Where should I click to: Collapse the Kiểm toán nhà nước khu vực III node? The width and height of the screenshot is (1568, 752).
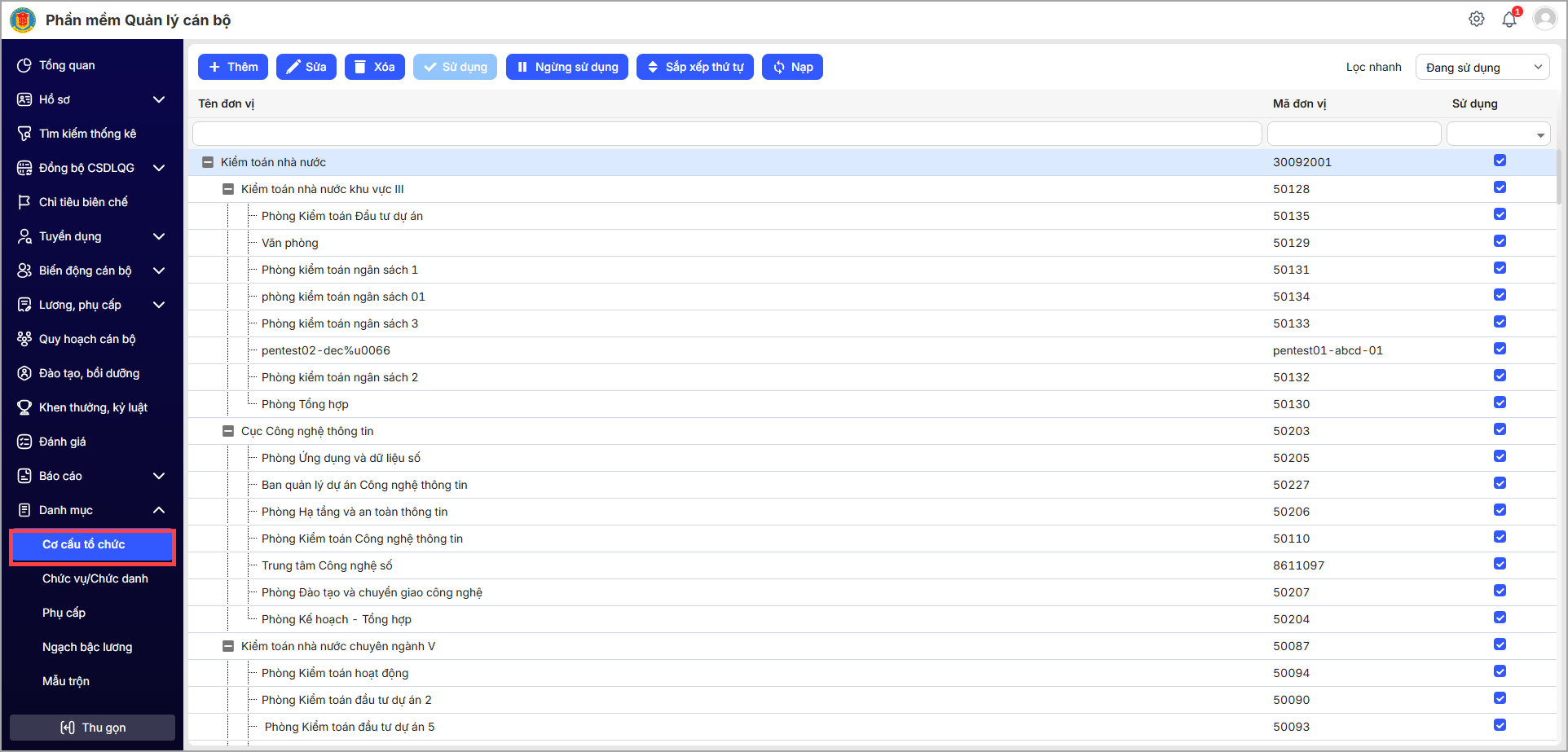pyautogui.click(x=228, y=189)
